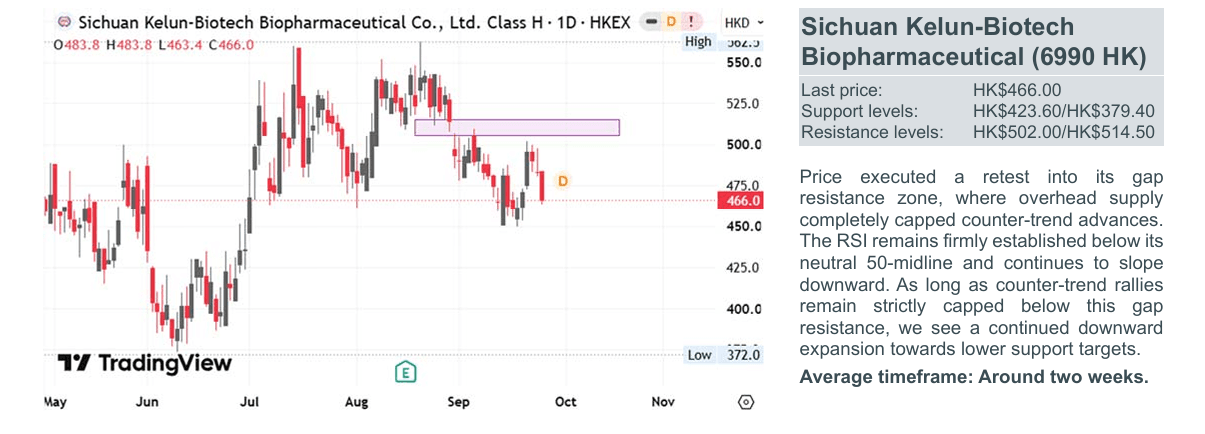
Task: Click the Sep label on time axis
Action: pyautogui.click(x=460, y=402)
